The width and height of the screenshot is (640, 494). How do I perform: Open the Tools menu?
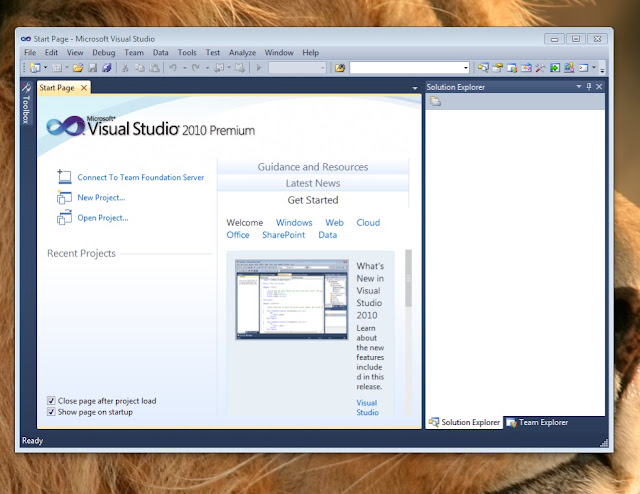point(187,53)
